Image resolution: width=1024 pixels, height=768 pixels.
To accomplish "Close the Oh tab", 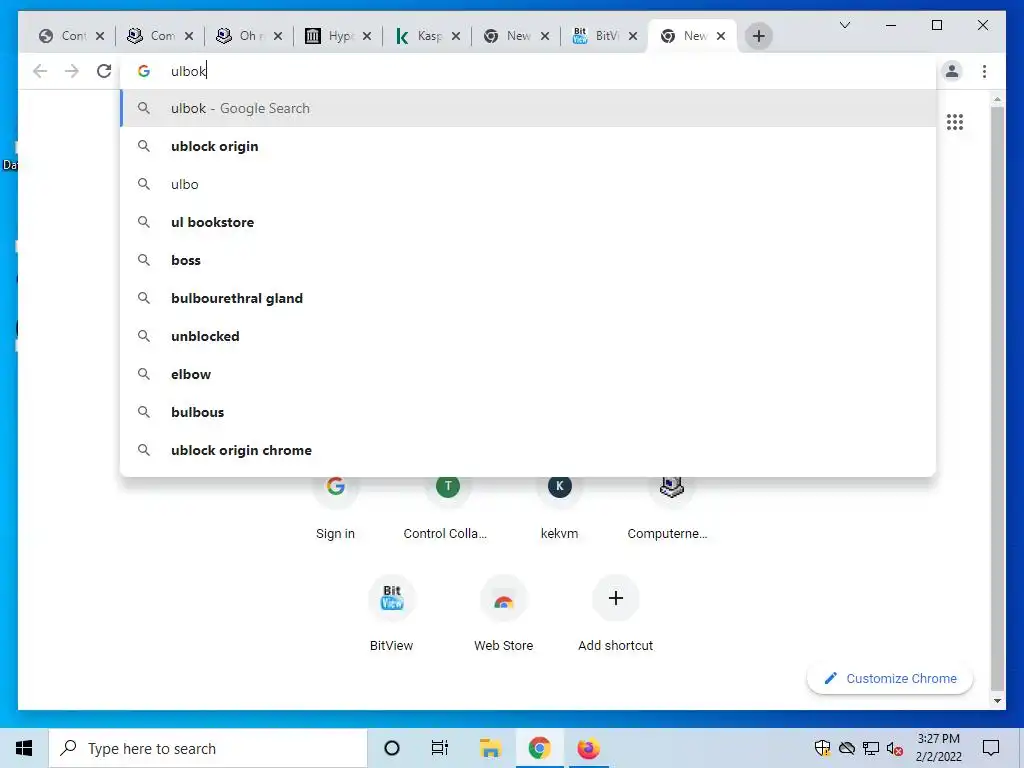I will [x=278, y=36].
